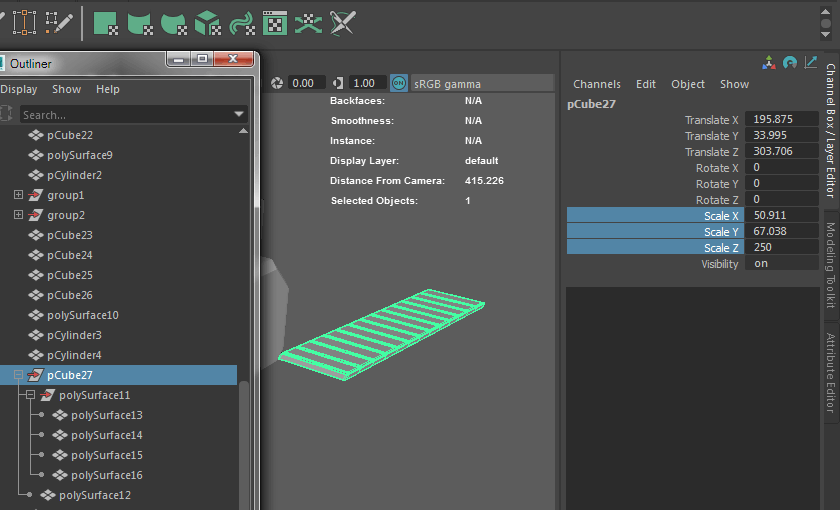Select the Visibility channel label
The height and width of the screenshot is (510, 840).
click(719, 264)
